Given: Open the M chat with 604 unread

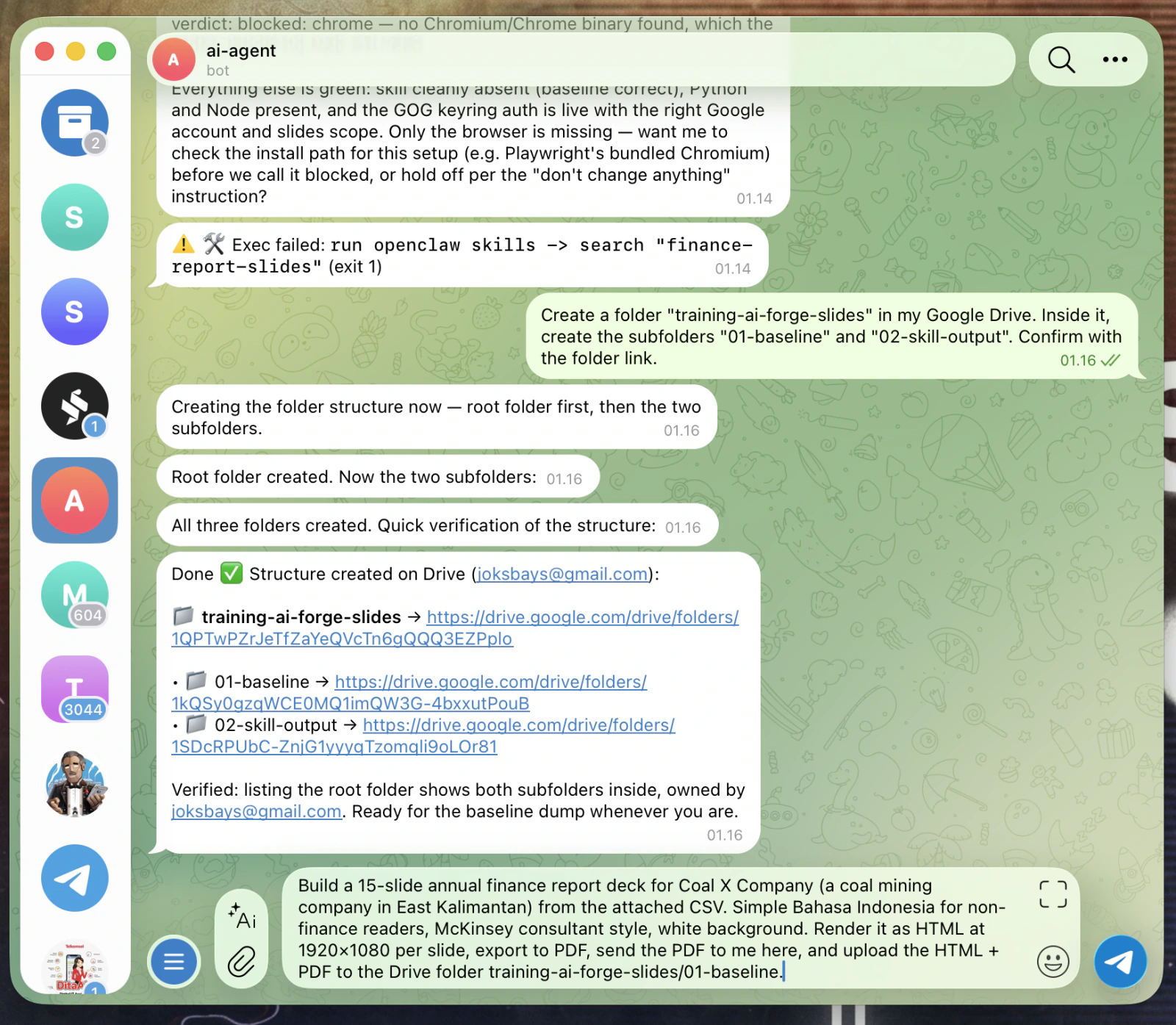Looking at the screenshot, I should [74, 594].
